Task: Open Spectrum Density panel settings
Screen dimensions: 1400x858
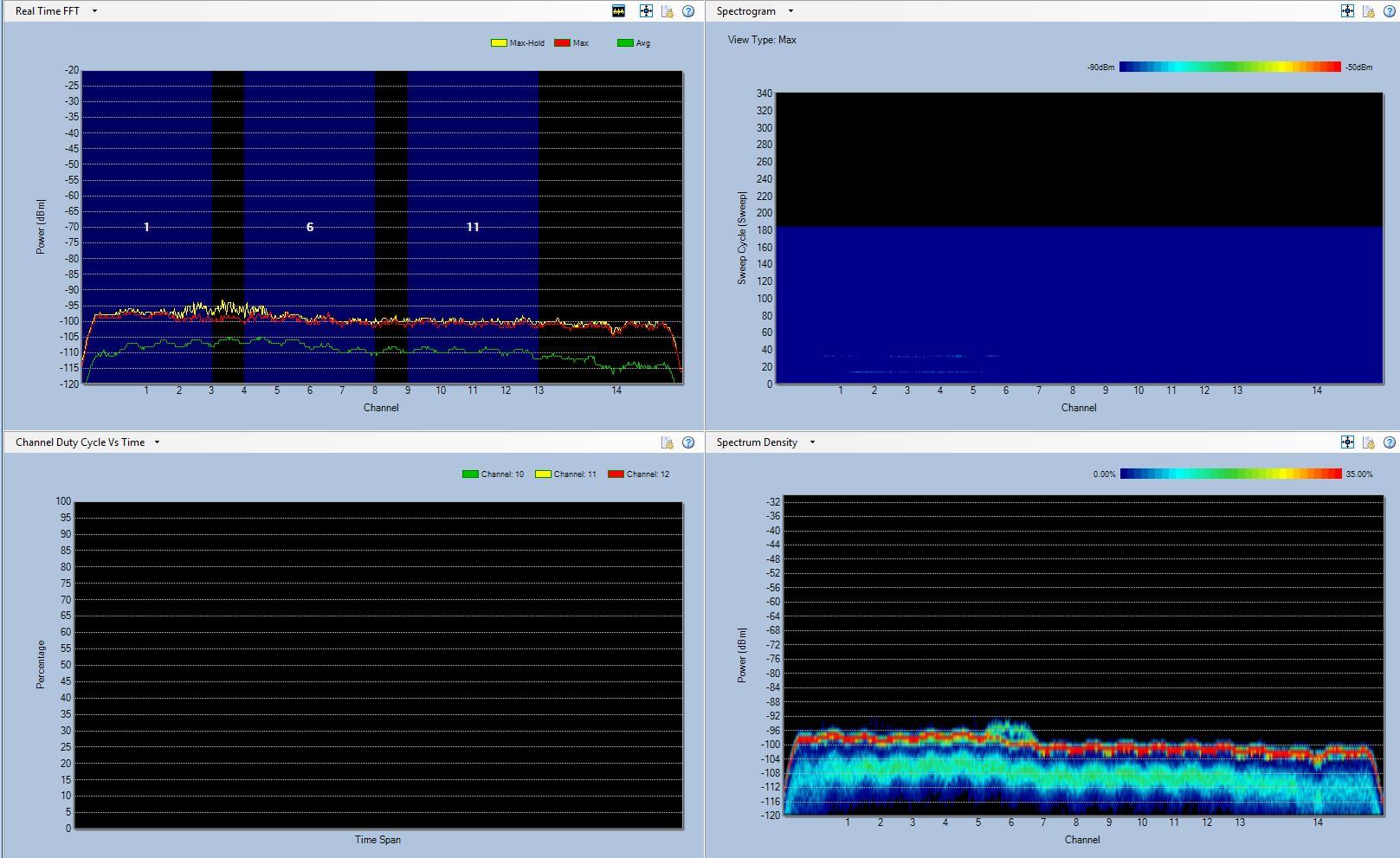Action: (1369, 442)
